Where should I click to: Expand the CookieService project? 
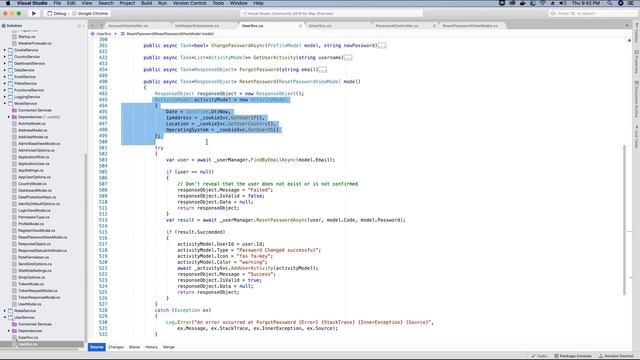coord(5,50)
